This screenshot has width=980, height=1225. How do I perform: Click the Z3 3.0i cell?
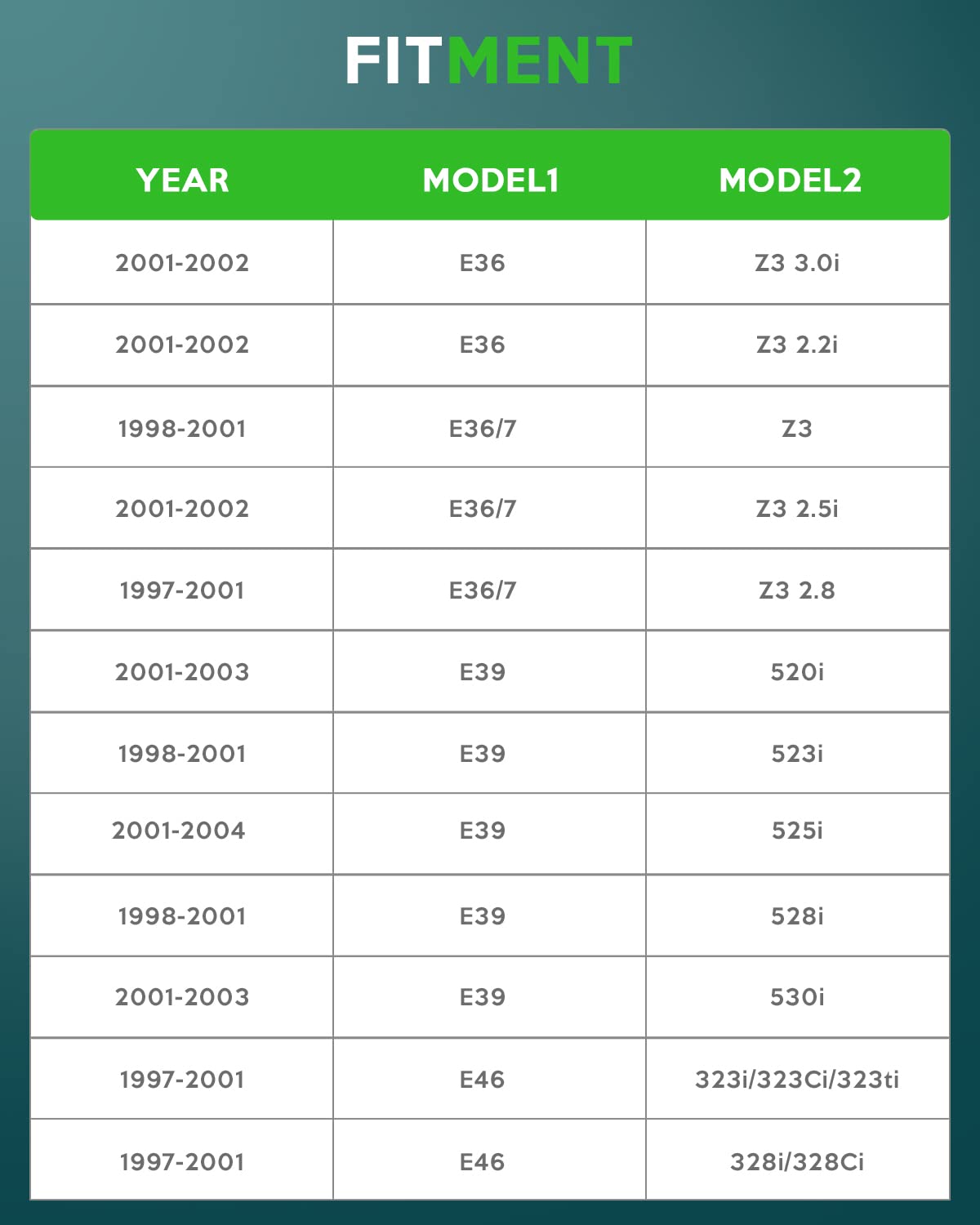point(797,263)
